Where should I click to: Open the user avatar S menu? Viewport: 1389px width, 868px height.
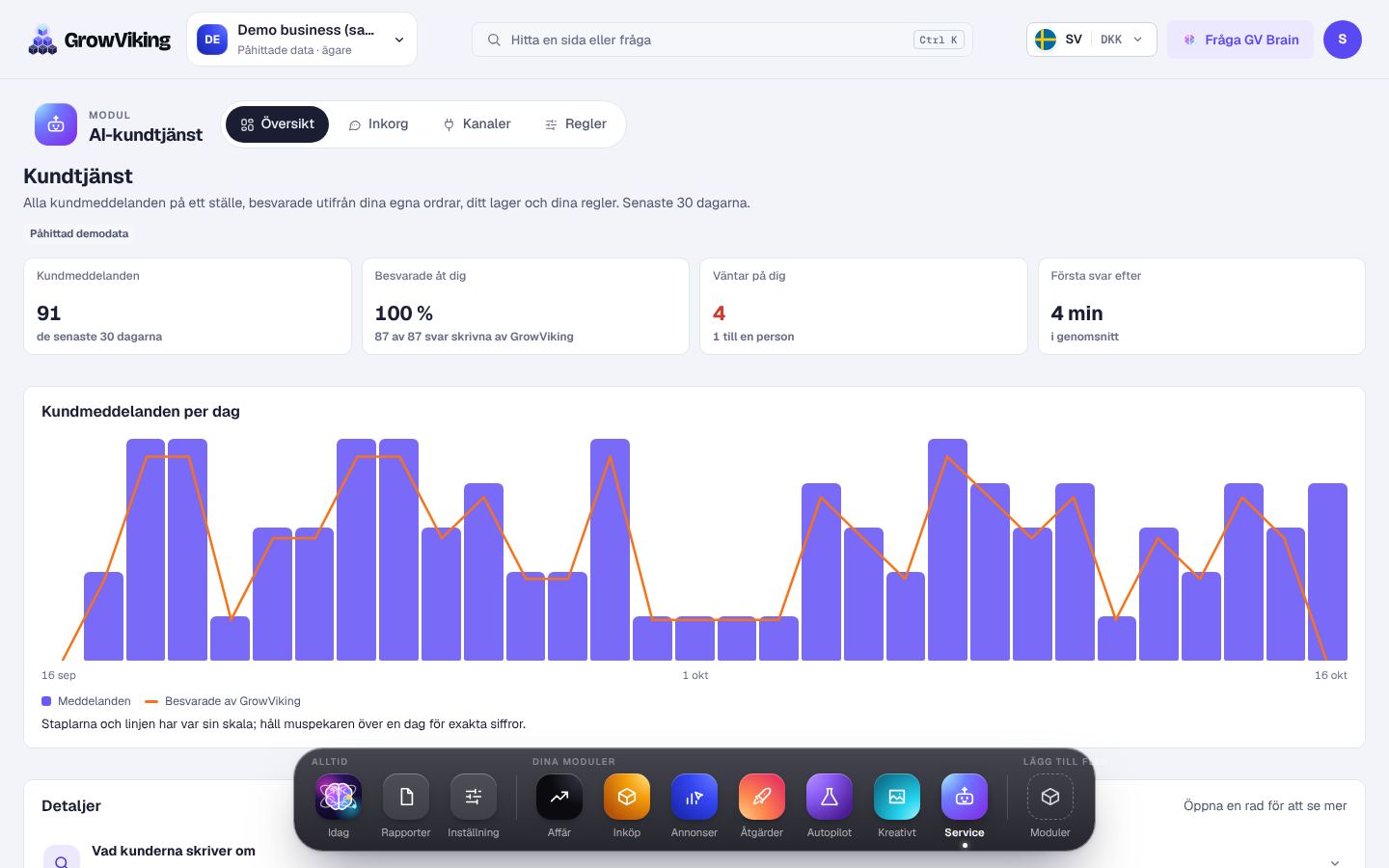tap(1343, 40)
